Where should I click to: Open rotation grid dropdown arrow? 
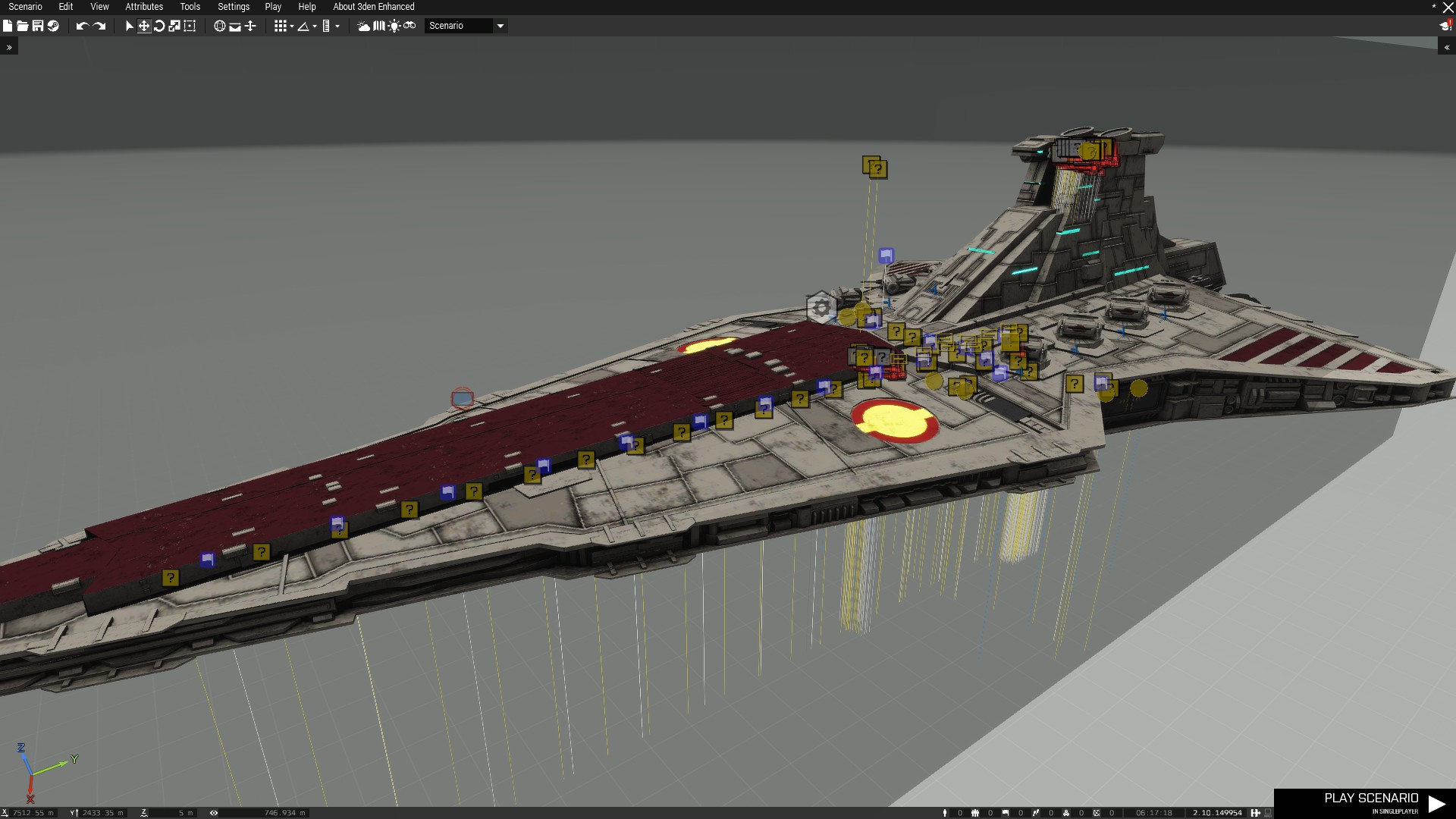(315, 27)
